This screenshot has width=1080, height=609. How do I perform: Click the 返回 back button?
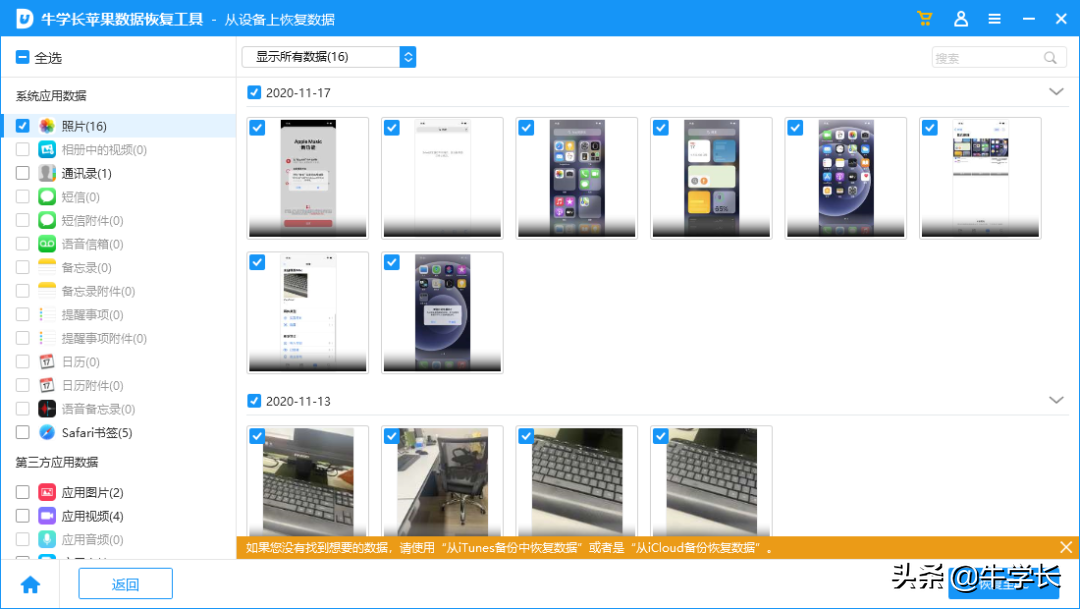125,584
